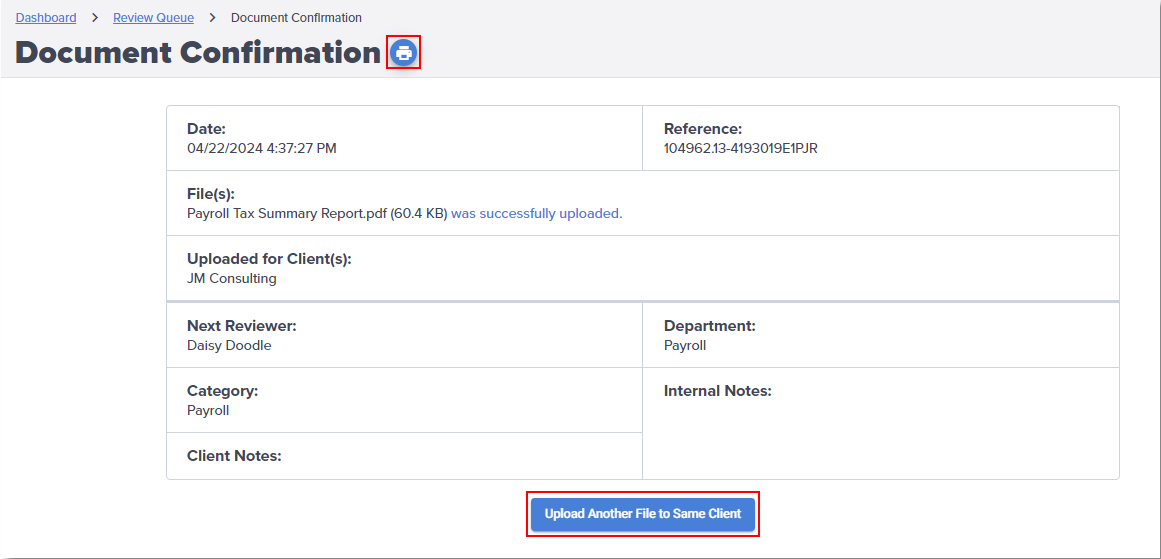Click the Next Reviewer label
This screenshot has width=1161, height=559.
241,326
